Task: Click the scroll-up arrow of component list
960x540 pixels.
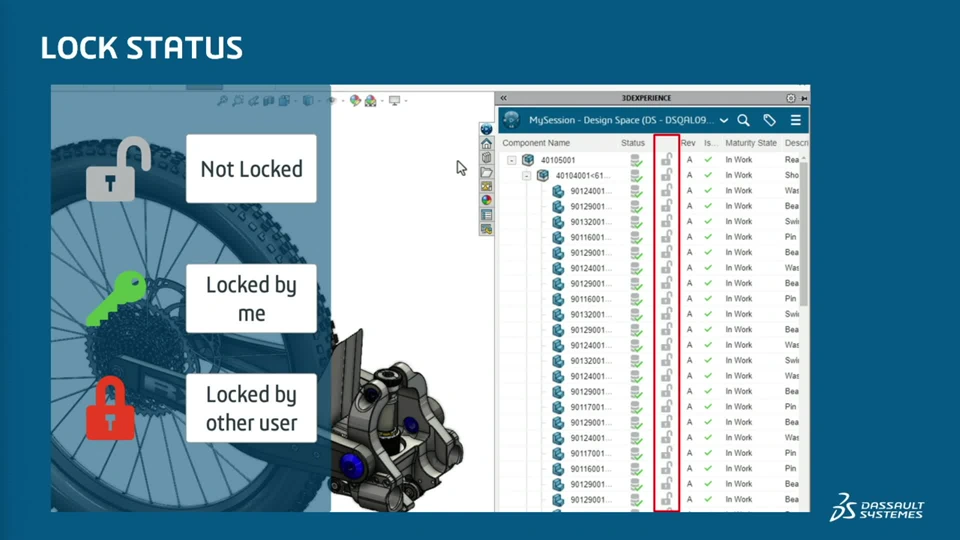Action: [x=804, y=158]
